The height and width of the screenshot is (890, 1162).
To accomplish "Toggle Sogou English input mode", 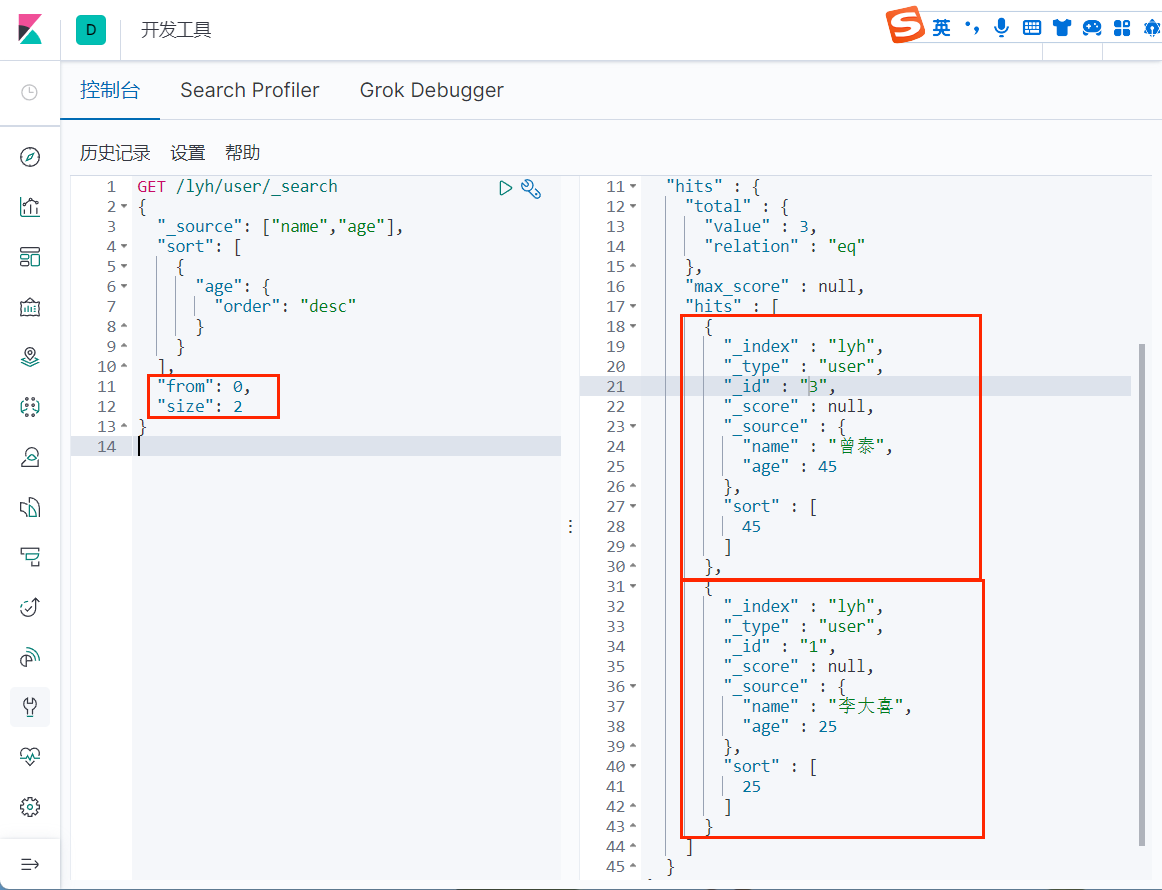I will [941, 28].
